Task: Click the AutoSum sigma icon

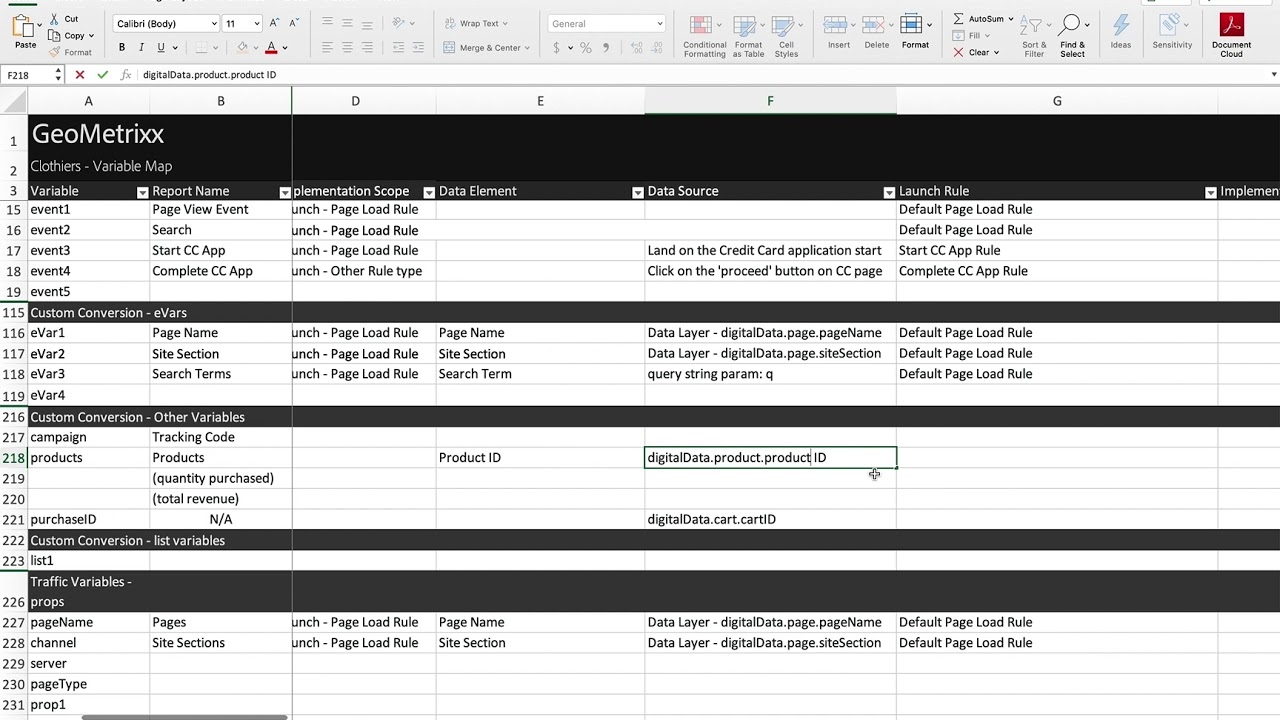Action: (958, 19)
